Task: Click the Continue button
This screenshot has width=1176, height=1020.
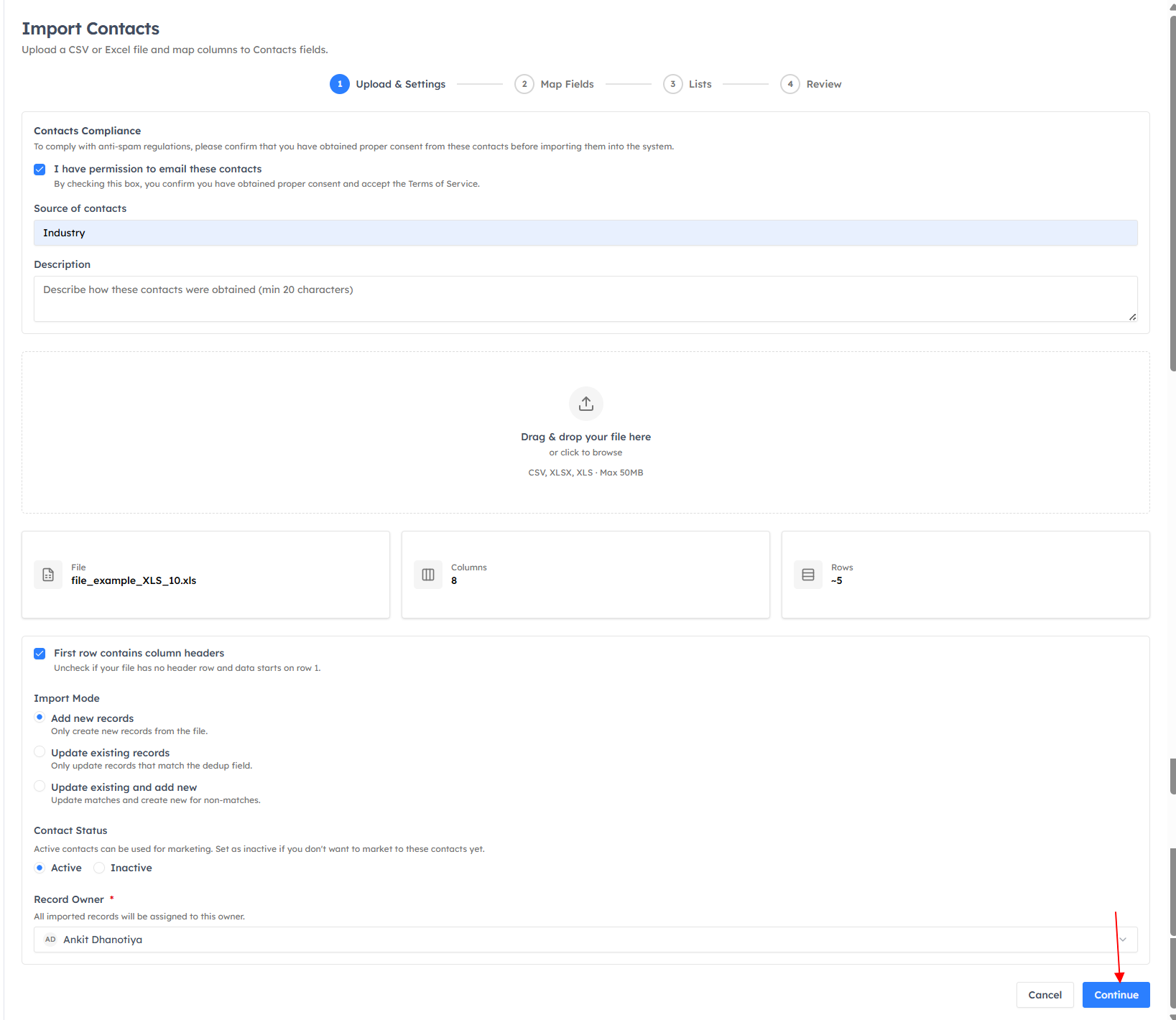Action: coord(1116,995)
